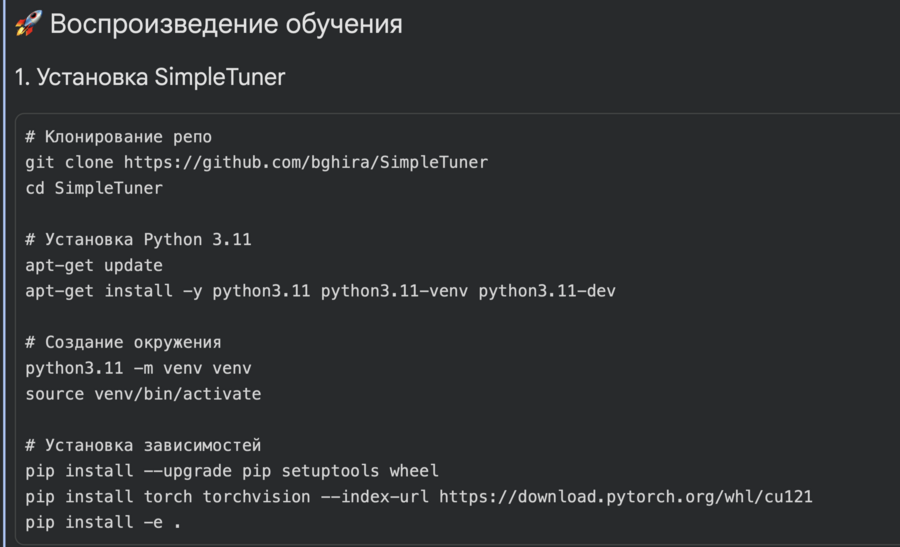Viewport: 900px width, 547px height.
Task: Click the "# Установка зависимостей" comment line
Action: (143, 445)
